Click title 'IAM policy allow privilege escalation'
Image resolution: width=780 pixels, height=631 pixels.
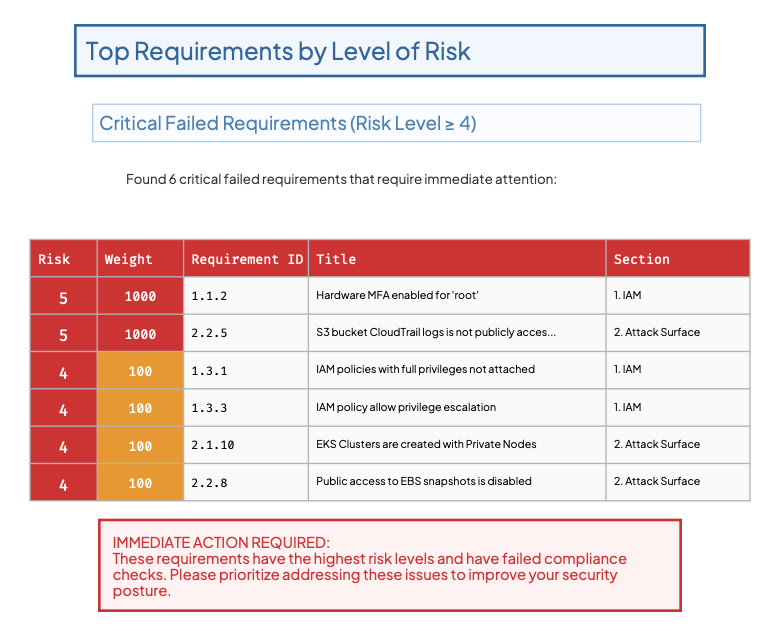[406, 407]
